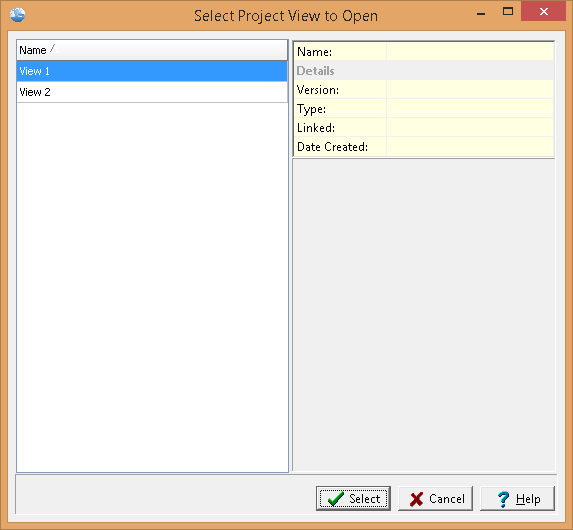573x530 pixels.
Task: Click the sort arrow in Name header
Action: pos(54,49)
